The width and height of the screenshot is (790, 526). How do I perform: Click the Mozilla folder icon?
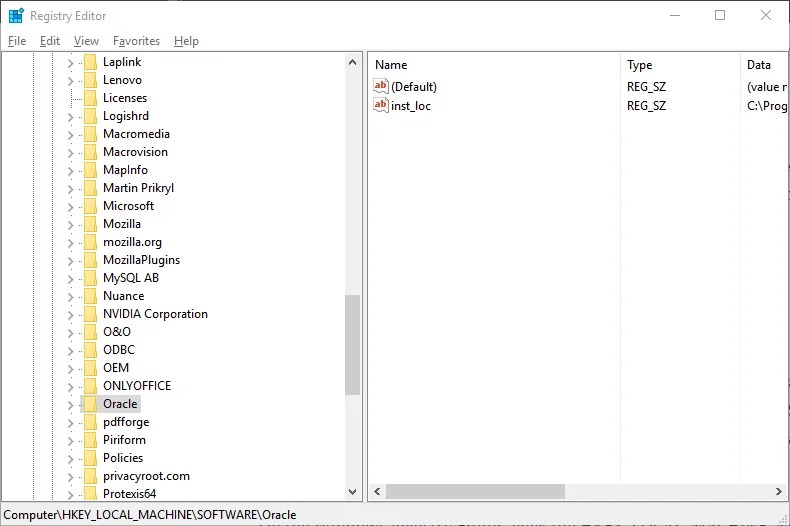point(90,224)
